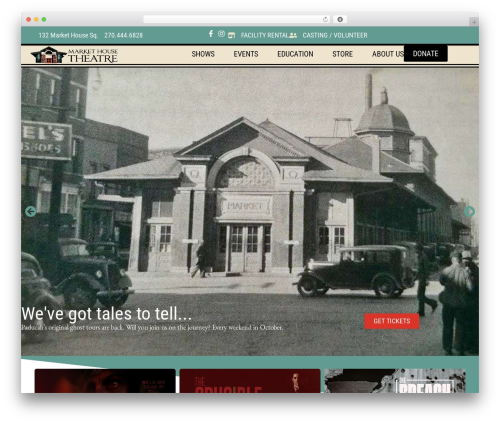Open the Casting / Volunteer link
The height and width of the screenshot is (423, 500).
pyautogui.click(x=335, y=35)
